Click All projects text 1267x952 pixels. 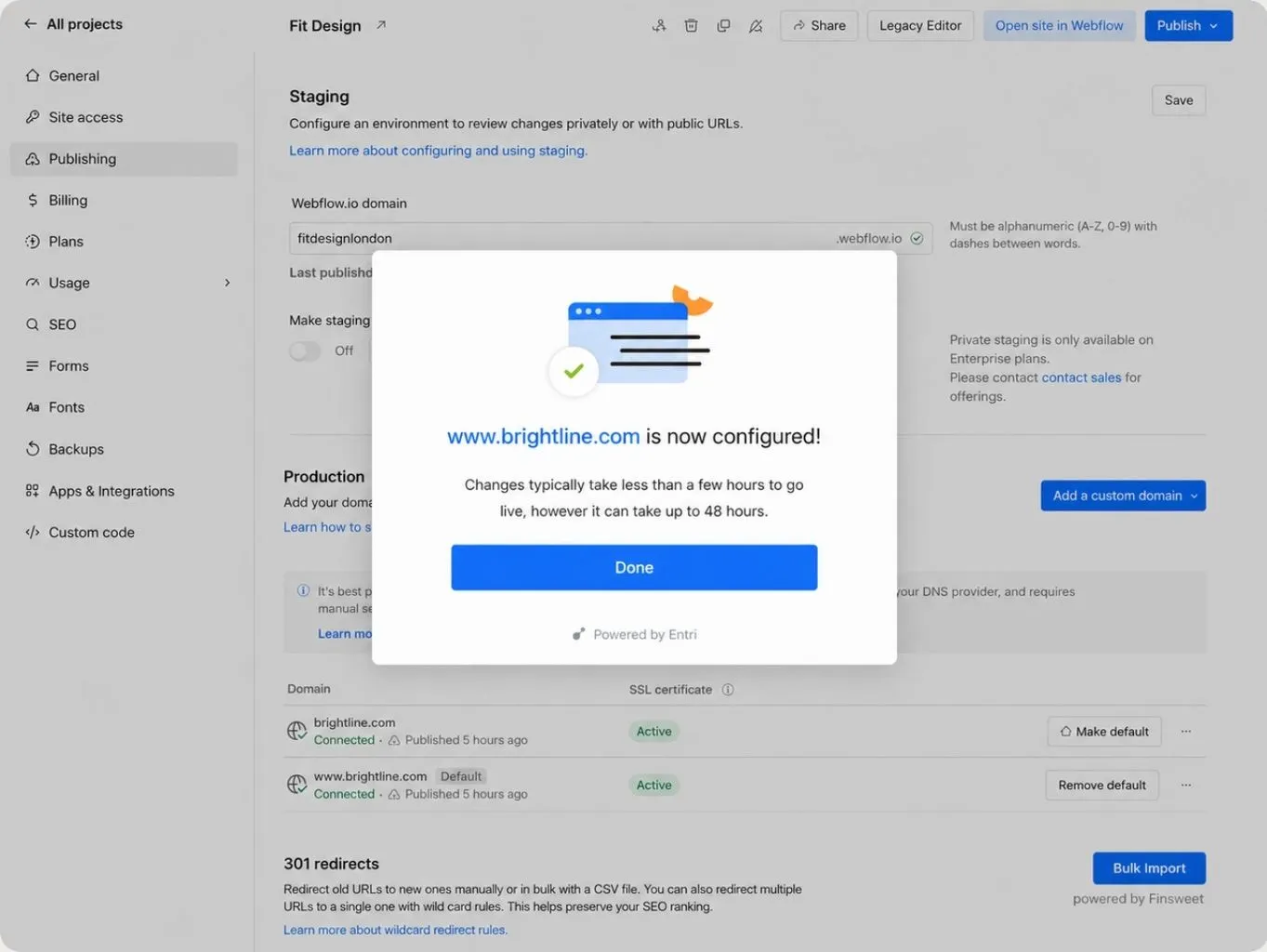(85, 24)
